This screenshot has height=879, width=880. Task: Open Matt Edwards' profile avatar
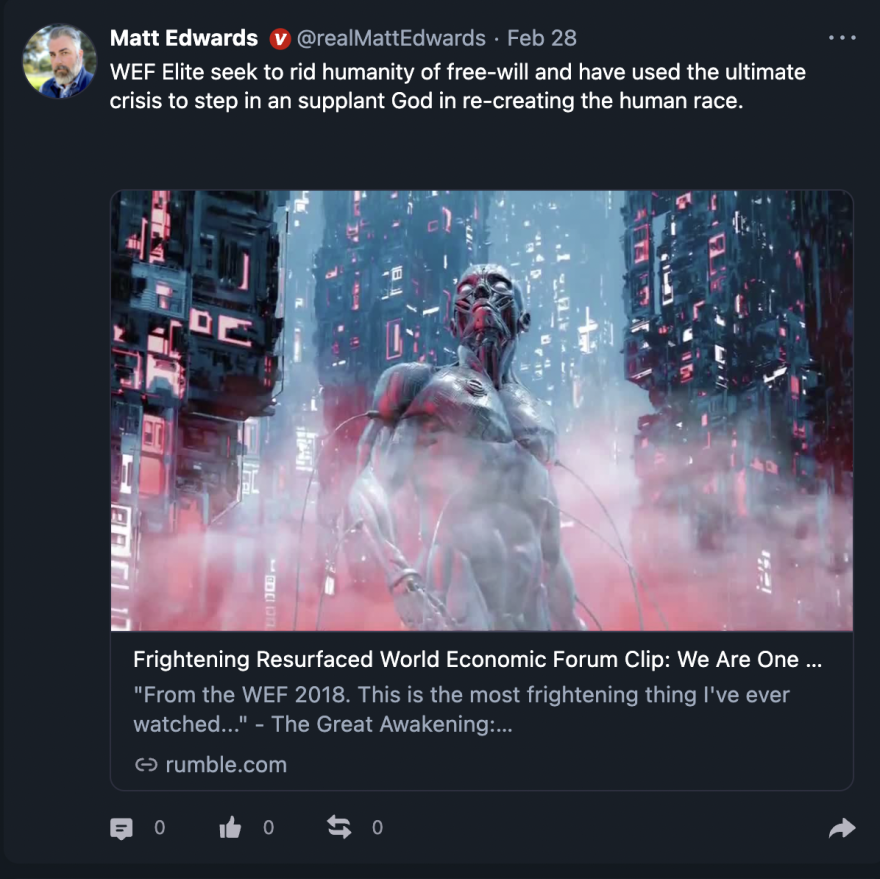pos(59,61)
